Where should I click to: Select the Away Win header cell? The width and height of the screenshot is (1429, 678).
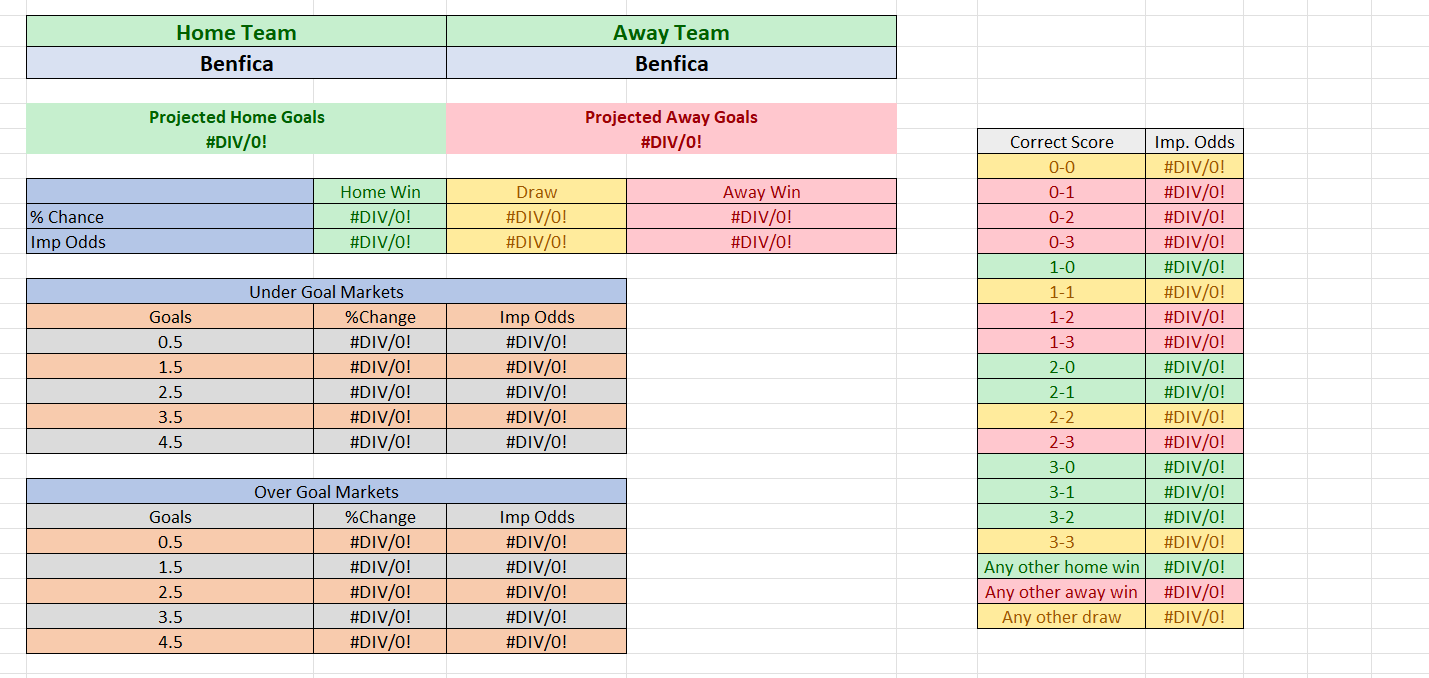coord(761,192)
